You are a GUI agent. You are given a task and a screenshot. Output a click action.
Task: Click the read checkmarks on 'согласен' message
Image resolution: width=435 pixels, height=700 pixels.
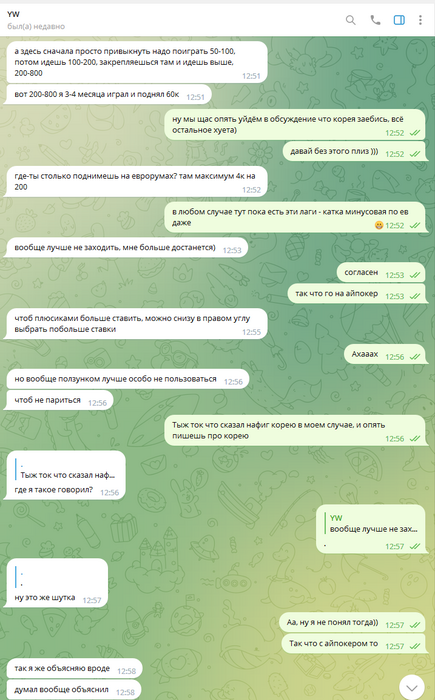[415, 275]
